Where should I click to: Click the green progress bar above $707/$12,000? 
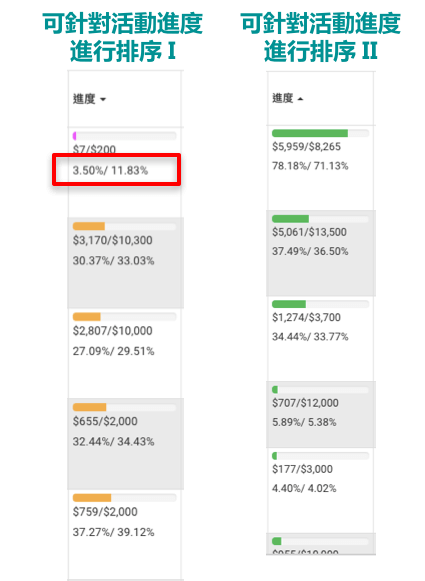click(321, 389)
